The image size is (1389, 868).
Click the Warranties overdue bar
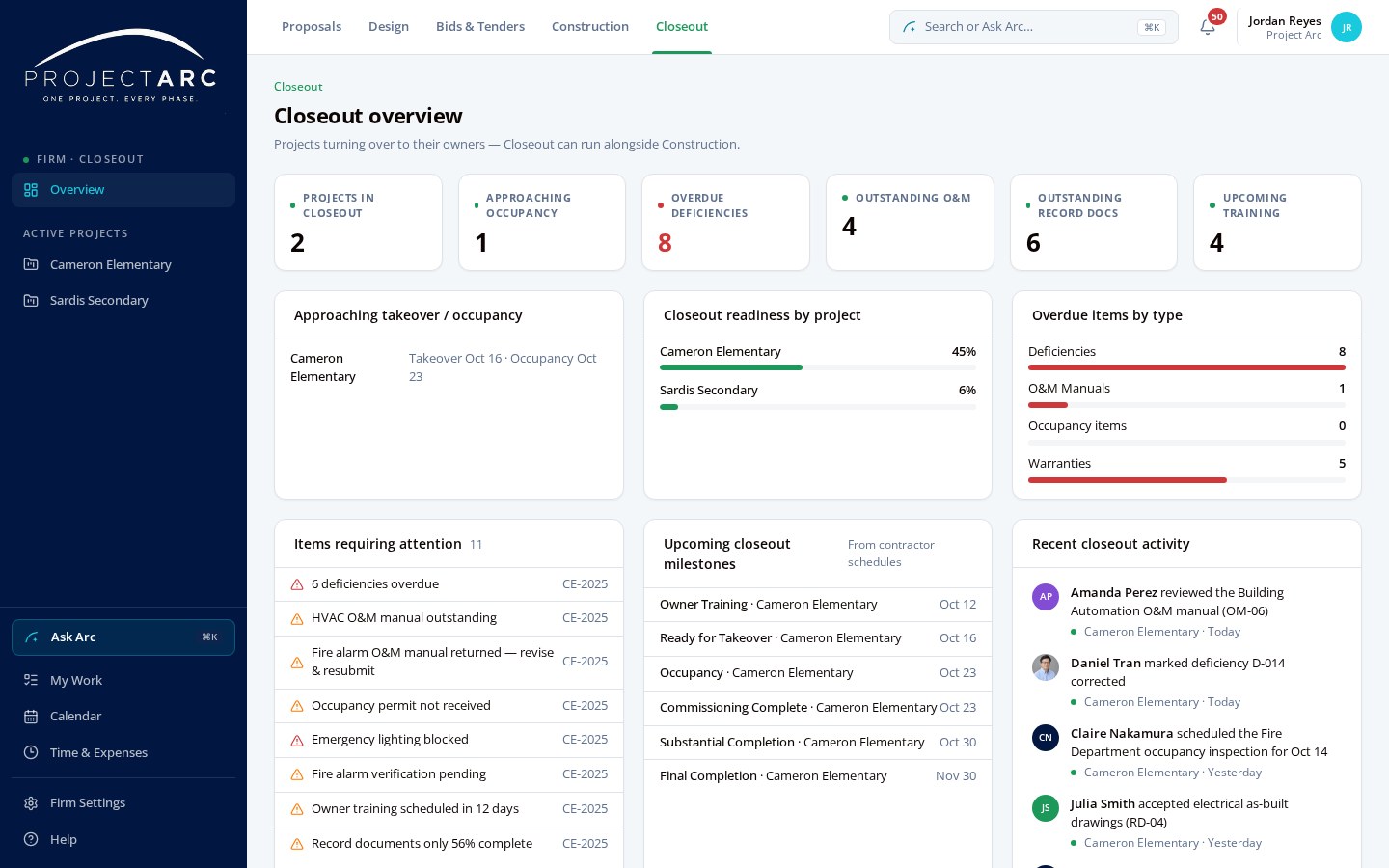[x=1186, y=480]
